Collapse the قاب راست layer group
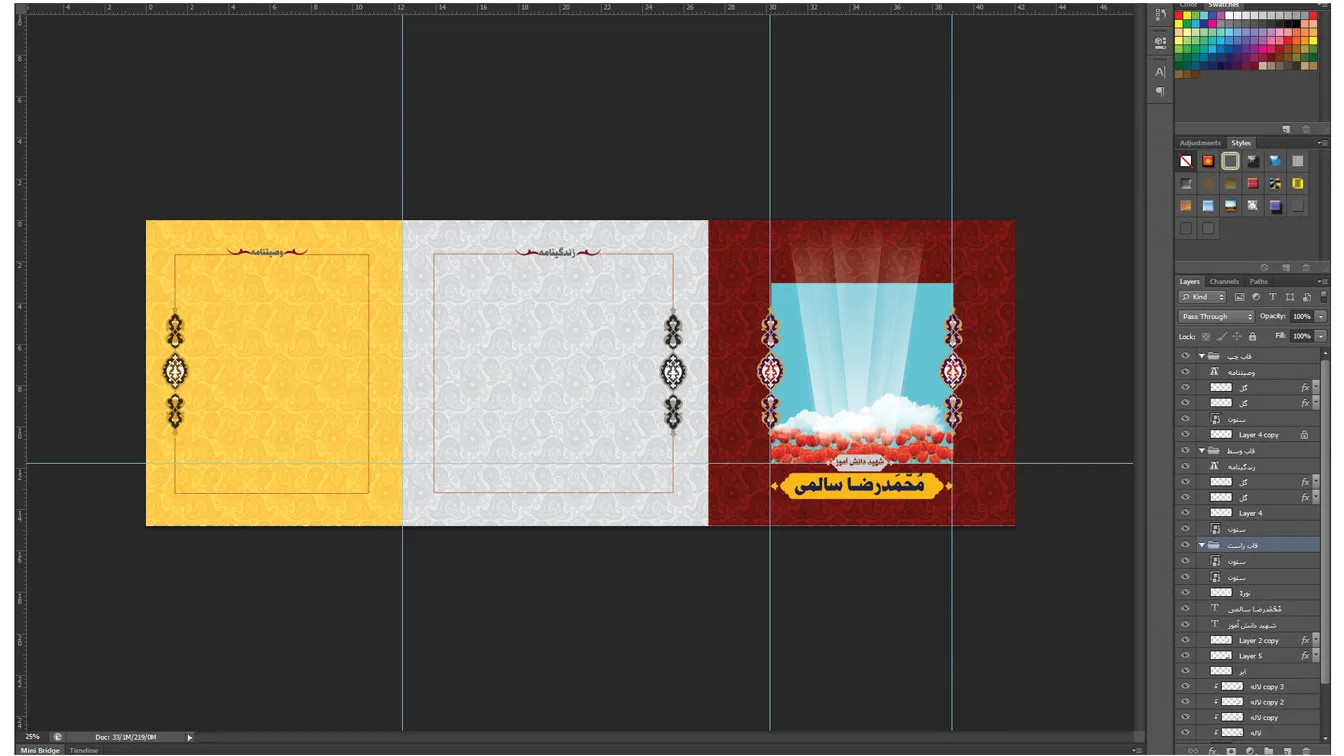The width and height of the screenshot is (1344, 756). [x=1202, y=545]
